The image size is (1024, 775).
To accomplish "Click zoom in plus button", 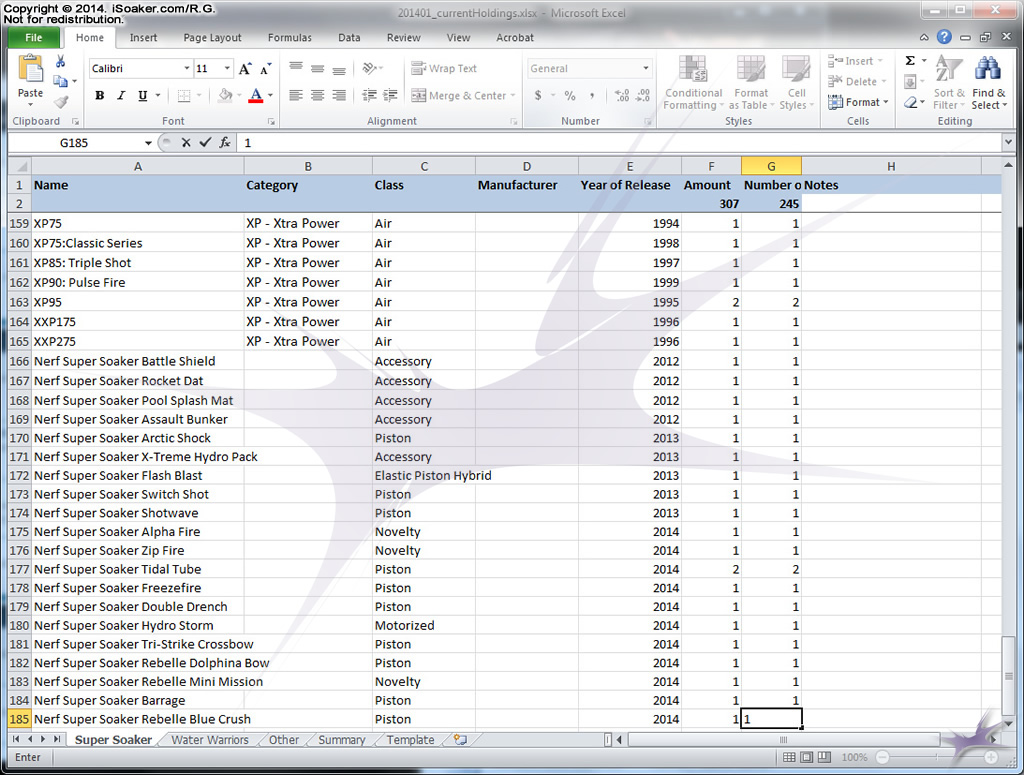I will pyautogui.click(x=991, y=757).
